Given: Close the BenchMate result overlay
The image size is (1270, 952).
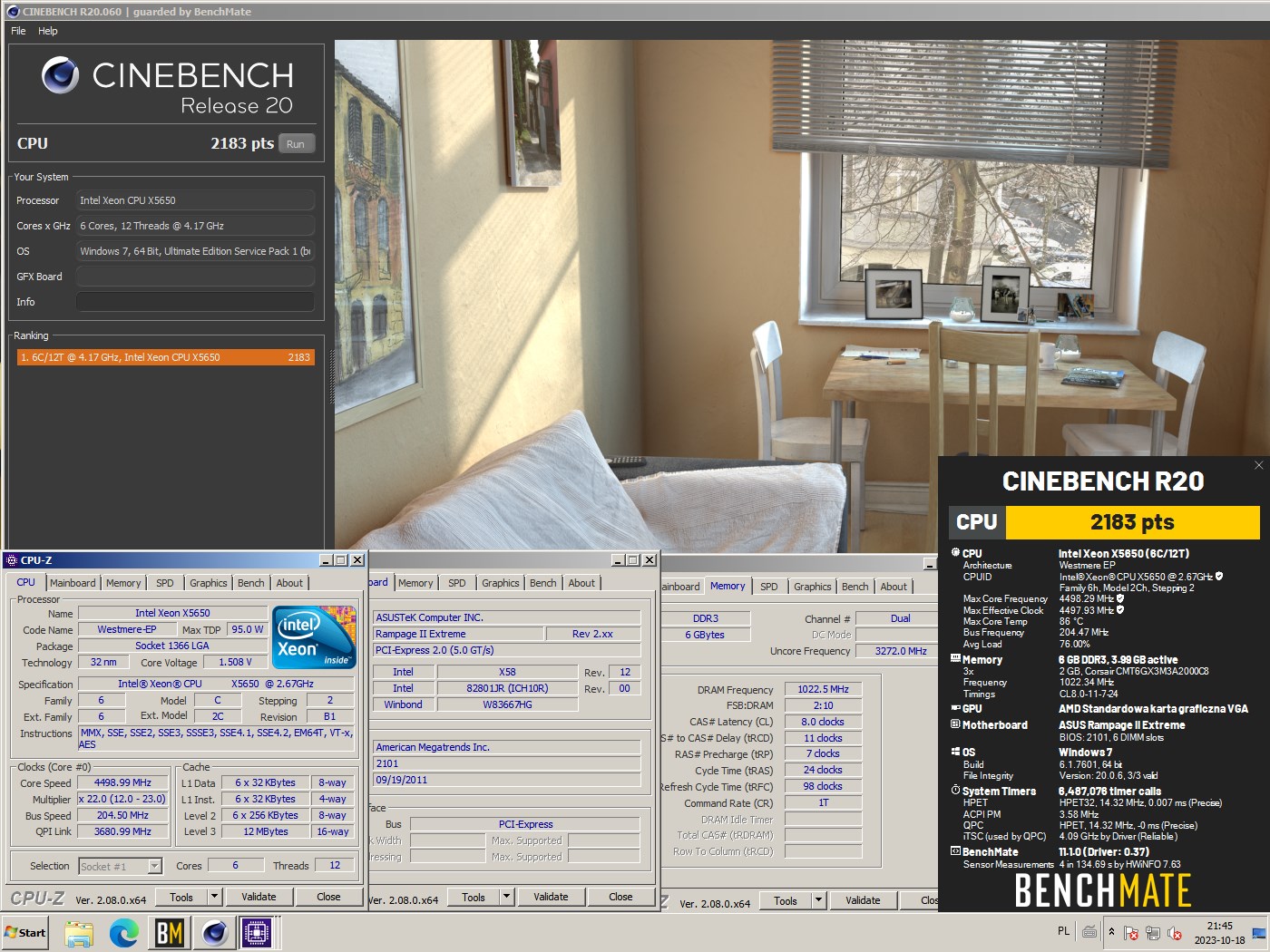Looking at the screenshot, I should point(1258,465).
